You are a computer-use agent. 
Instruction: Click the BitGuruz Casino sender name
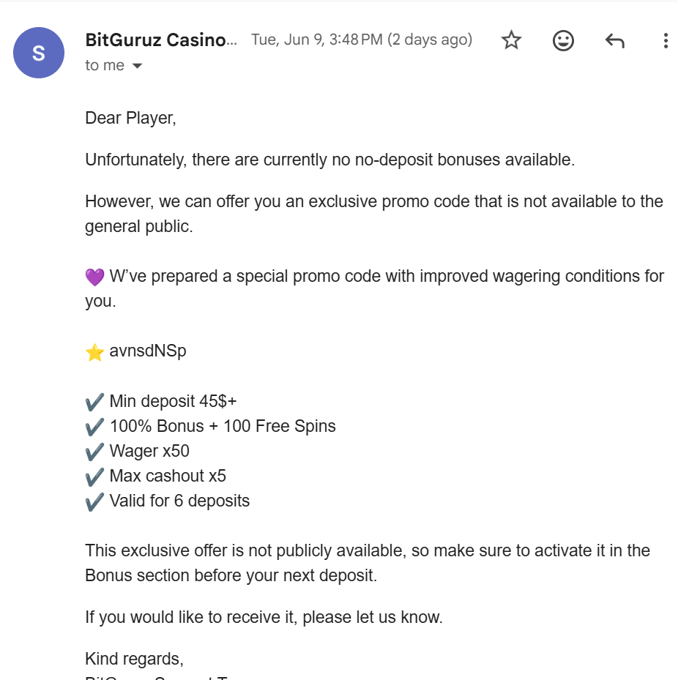161,40
